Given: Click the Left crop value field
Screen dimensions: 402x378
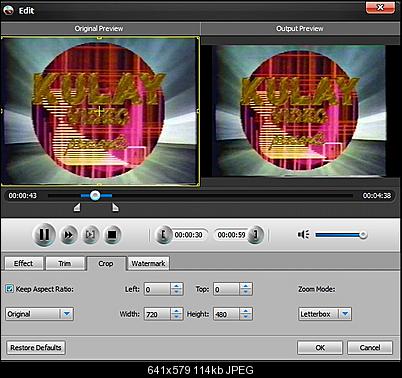Looking at the screenshot, I should point(157,289).
